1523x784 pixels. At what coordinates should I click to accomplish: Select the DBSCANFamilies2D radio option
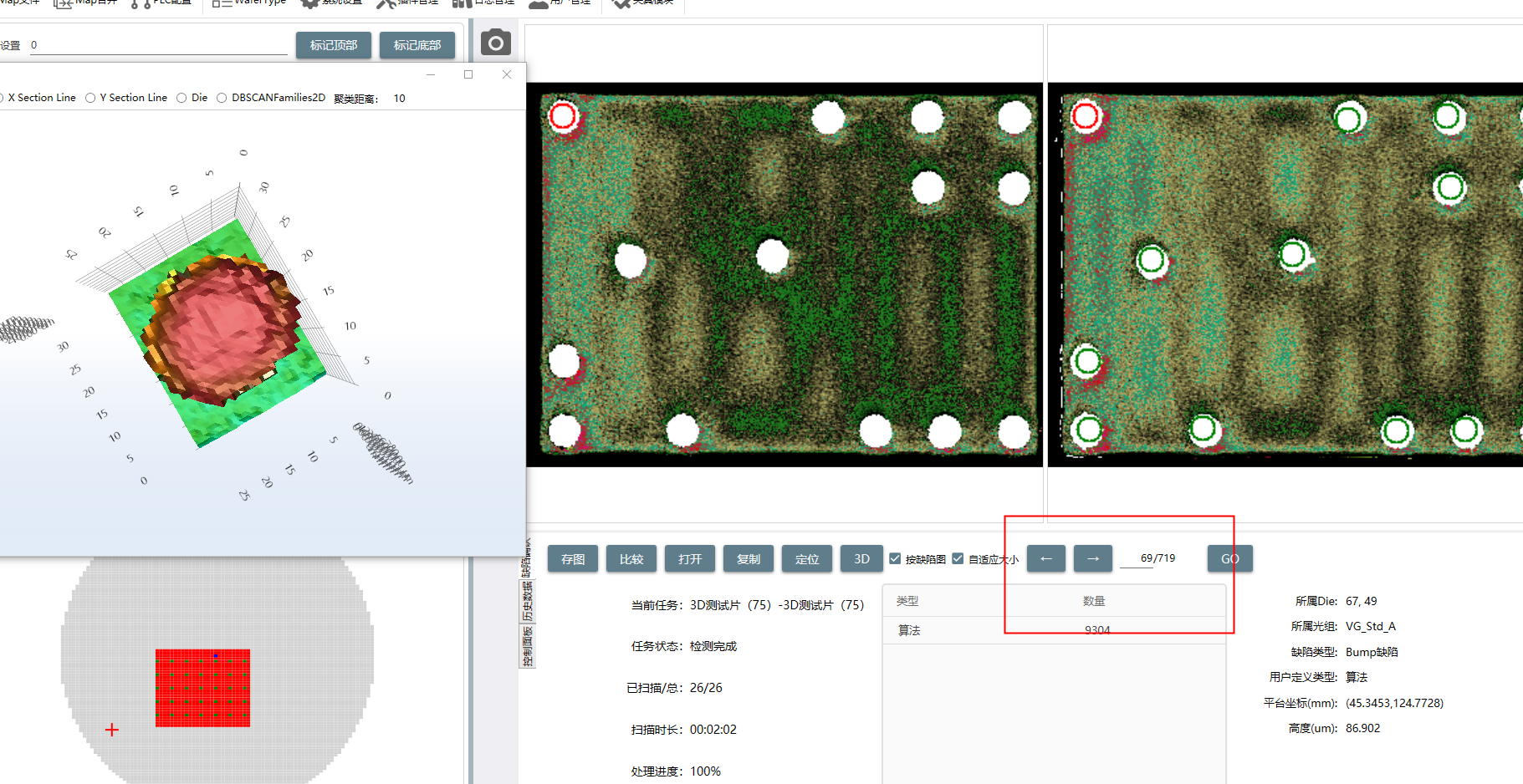271,98
